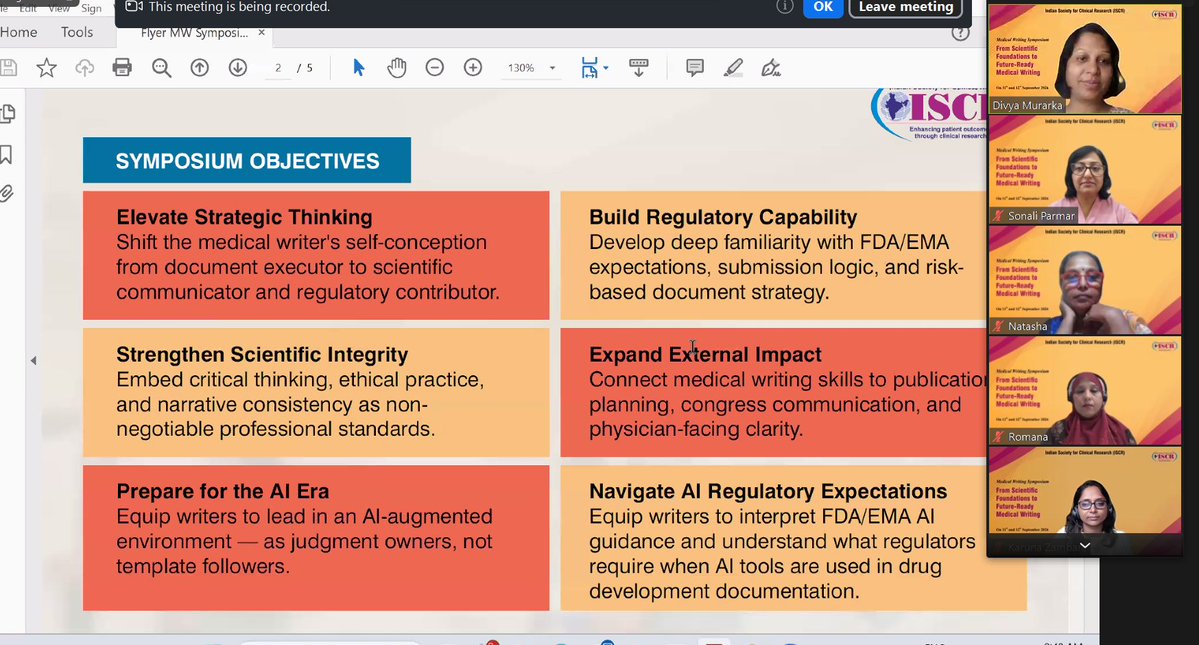Click the cloud upload icon
The height and width of the screenshot is (645, 1199).
click(84, 68)
